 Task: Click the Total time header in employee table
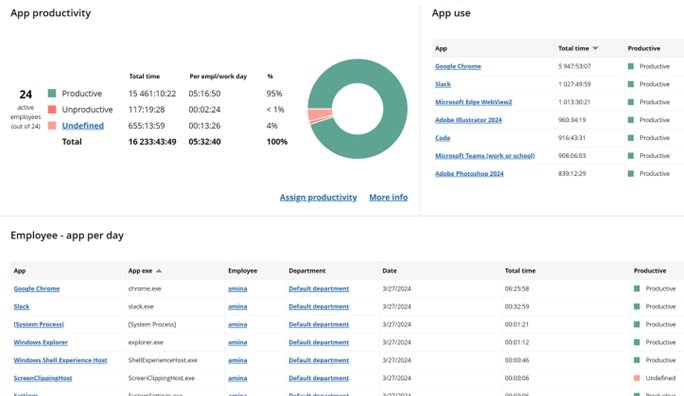click(x=520, y=271)
